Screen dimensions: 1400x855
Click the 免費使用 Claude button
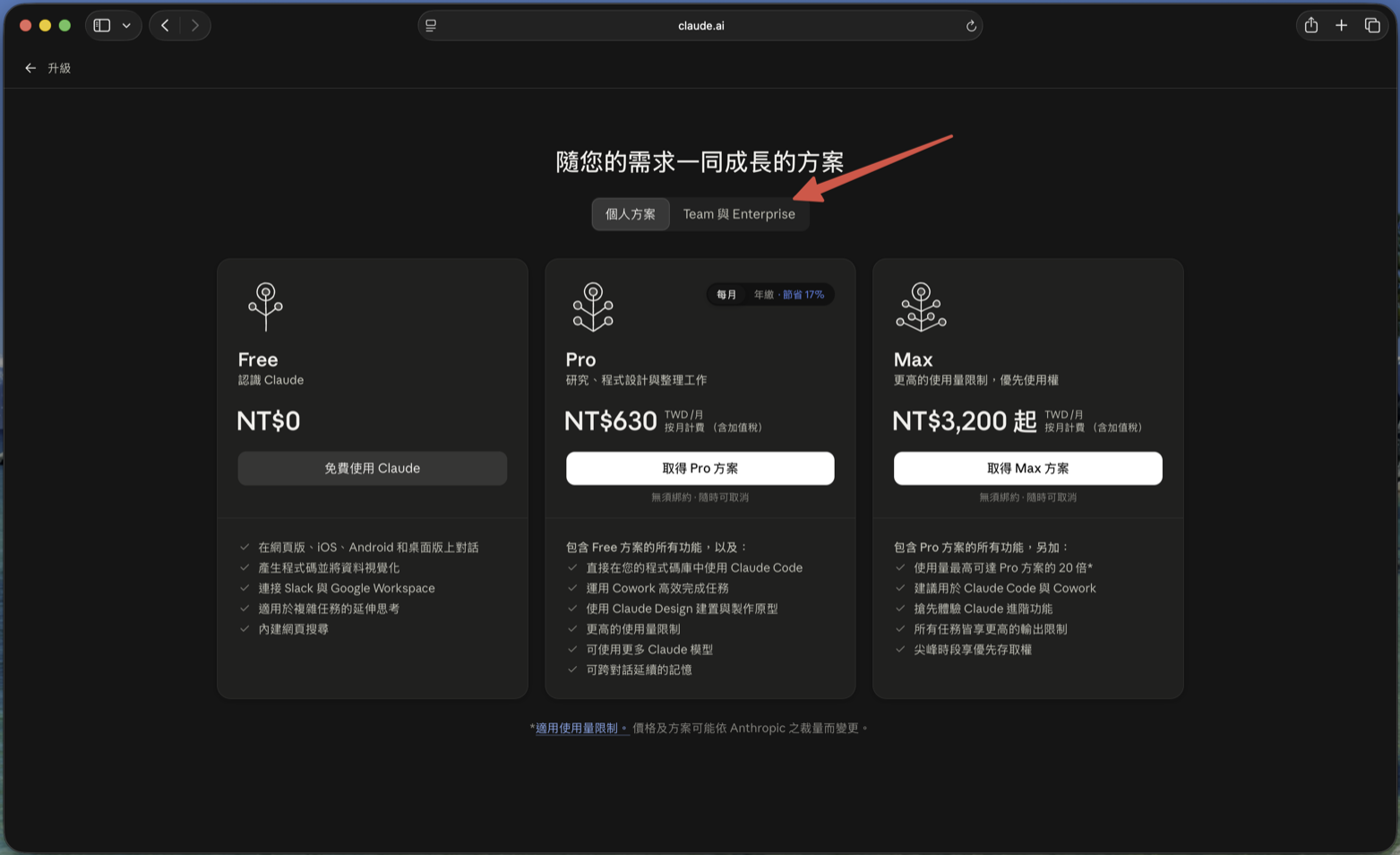point(373,469)
